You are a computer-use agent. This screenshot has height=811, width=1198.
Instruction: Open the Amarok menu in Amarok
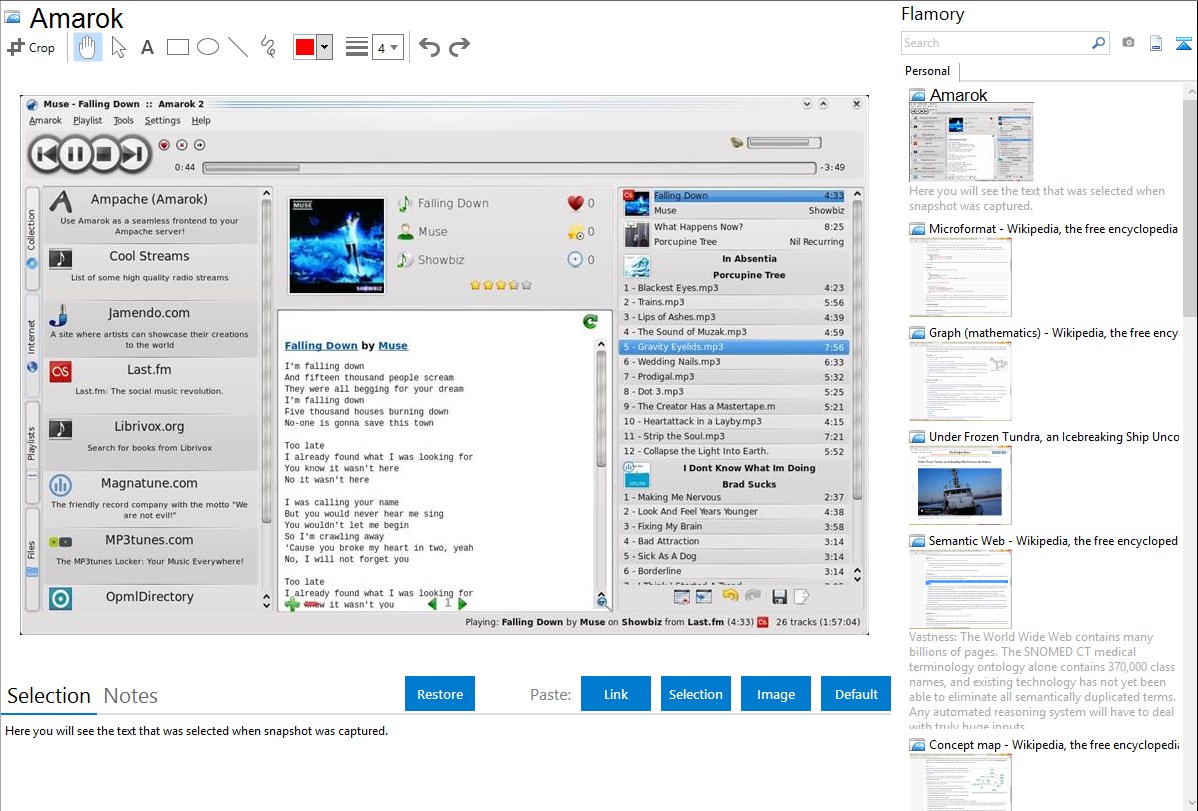point(45,121)
